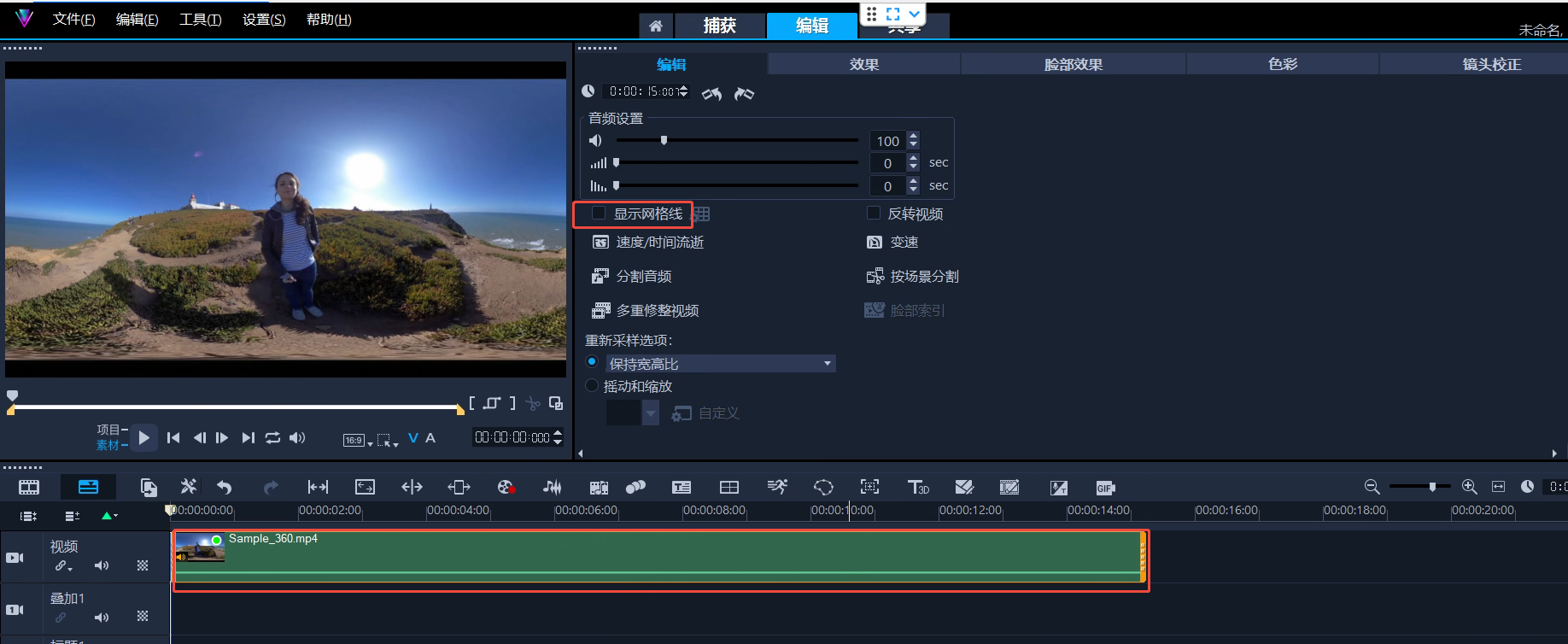Open the 文件 menu
The height and width of the screenshot is (644, 1568).
[73, 20]
